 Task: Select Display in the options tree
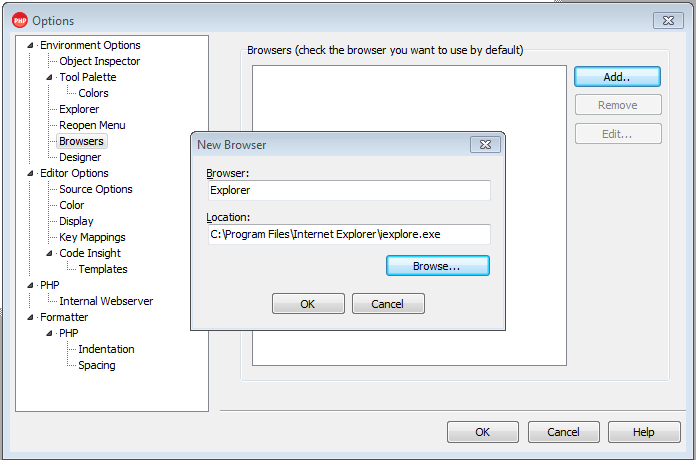click(x=76, y=221)
